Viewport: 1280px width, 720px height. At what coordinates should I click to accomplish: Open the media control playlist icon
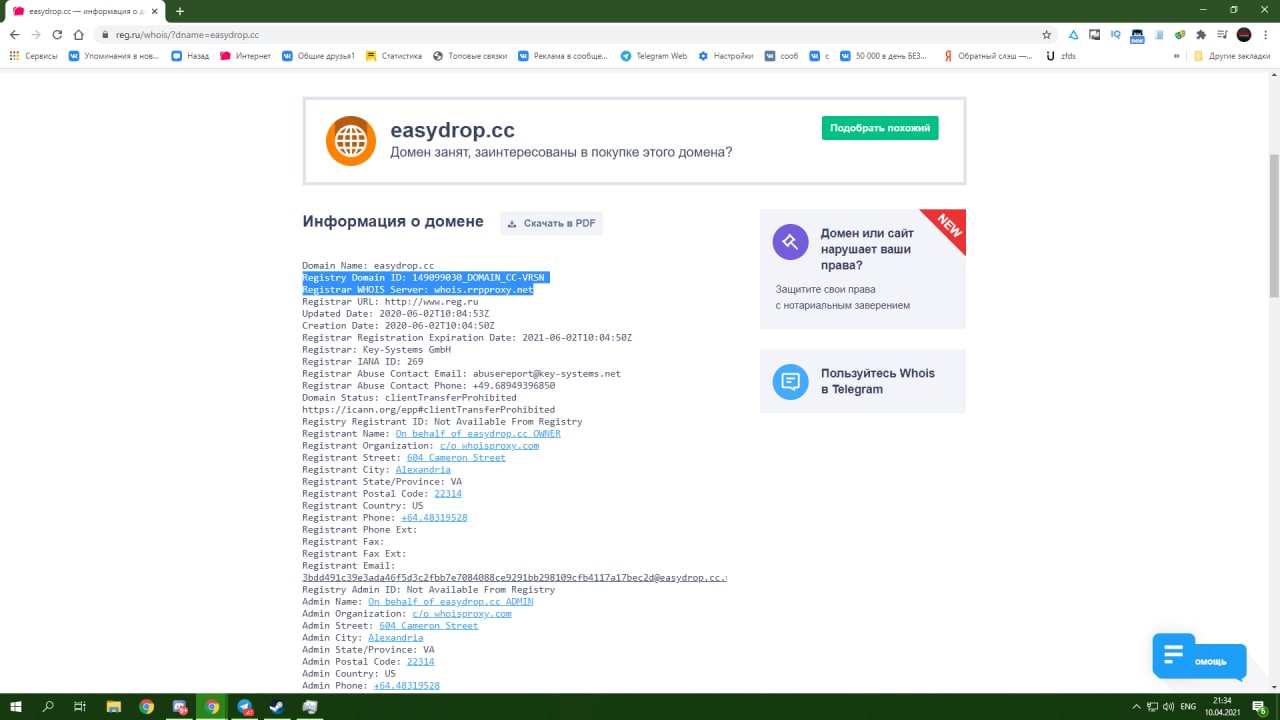(1222, 34)
